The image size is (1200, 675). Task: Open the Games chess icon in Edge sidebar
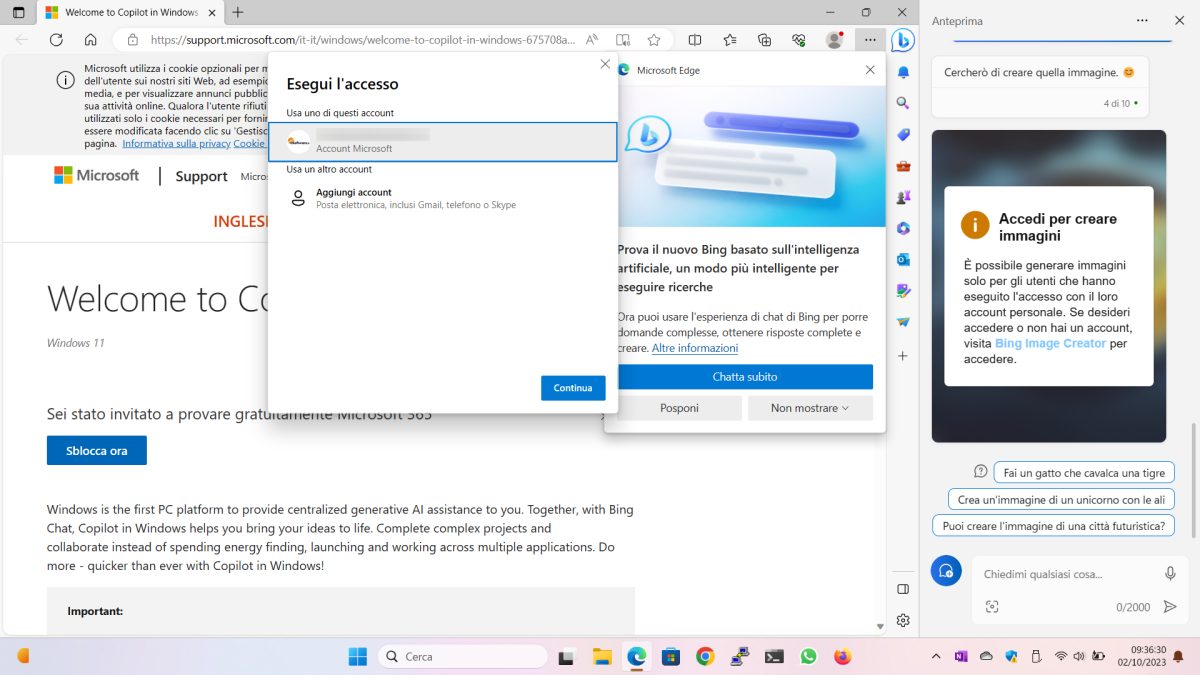pos(903,198)
